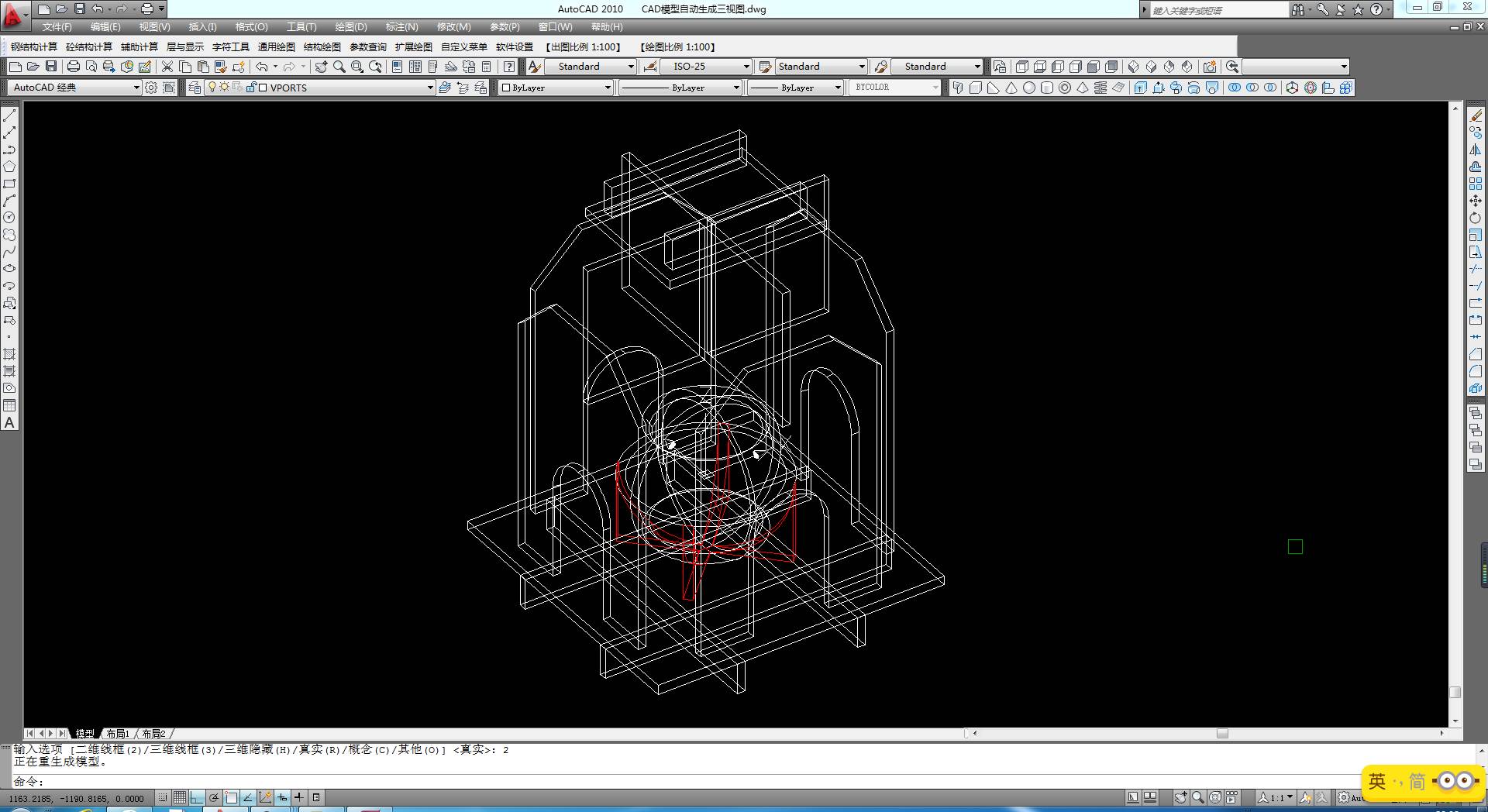Select the Rotate modify tool
This screenshot has width=1488, height=812.
click(x=1476, y=218)
